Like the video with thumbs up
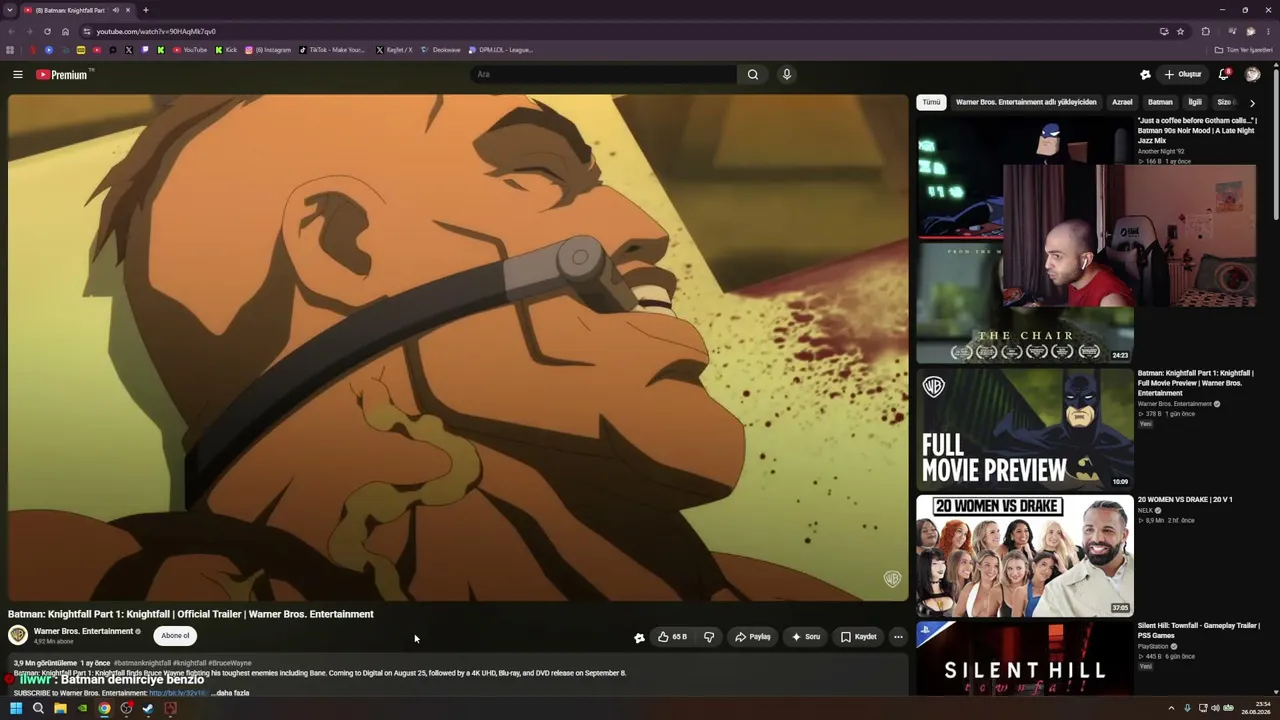Viewport: 1280px width, 720px height. point(671,637)
